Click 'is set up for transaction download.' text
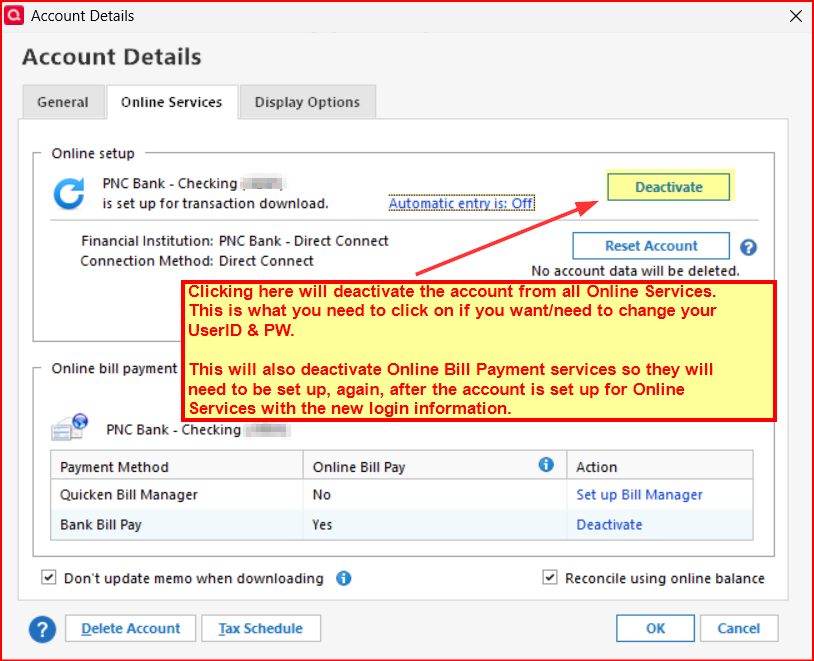The width and height of the screenshot is (814, 661). tap(215, 204)
